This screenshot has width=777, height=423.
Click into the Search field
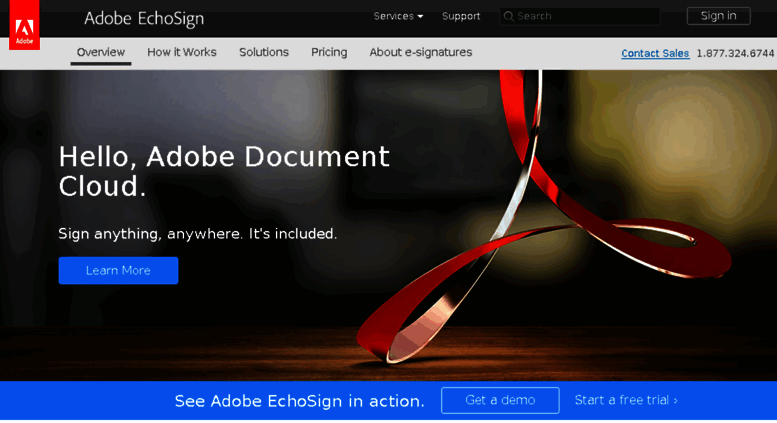pos(580,16)
